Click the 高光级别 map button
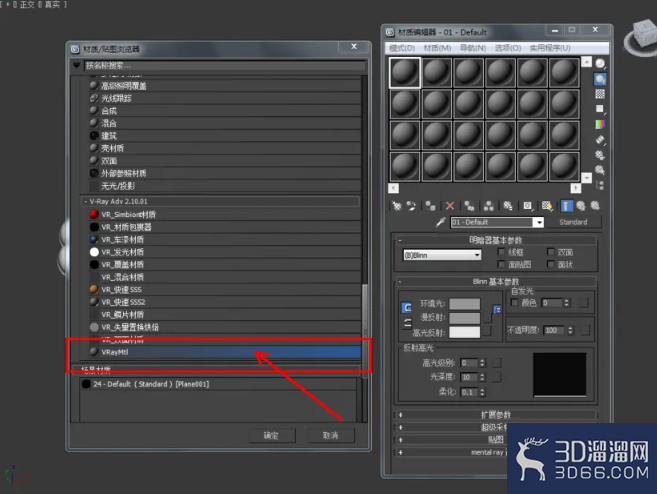The image size is (657, 494). [497, 363]
